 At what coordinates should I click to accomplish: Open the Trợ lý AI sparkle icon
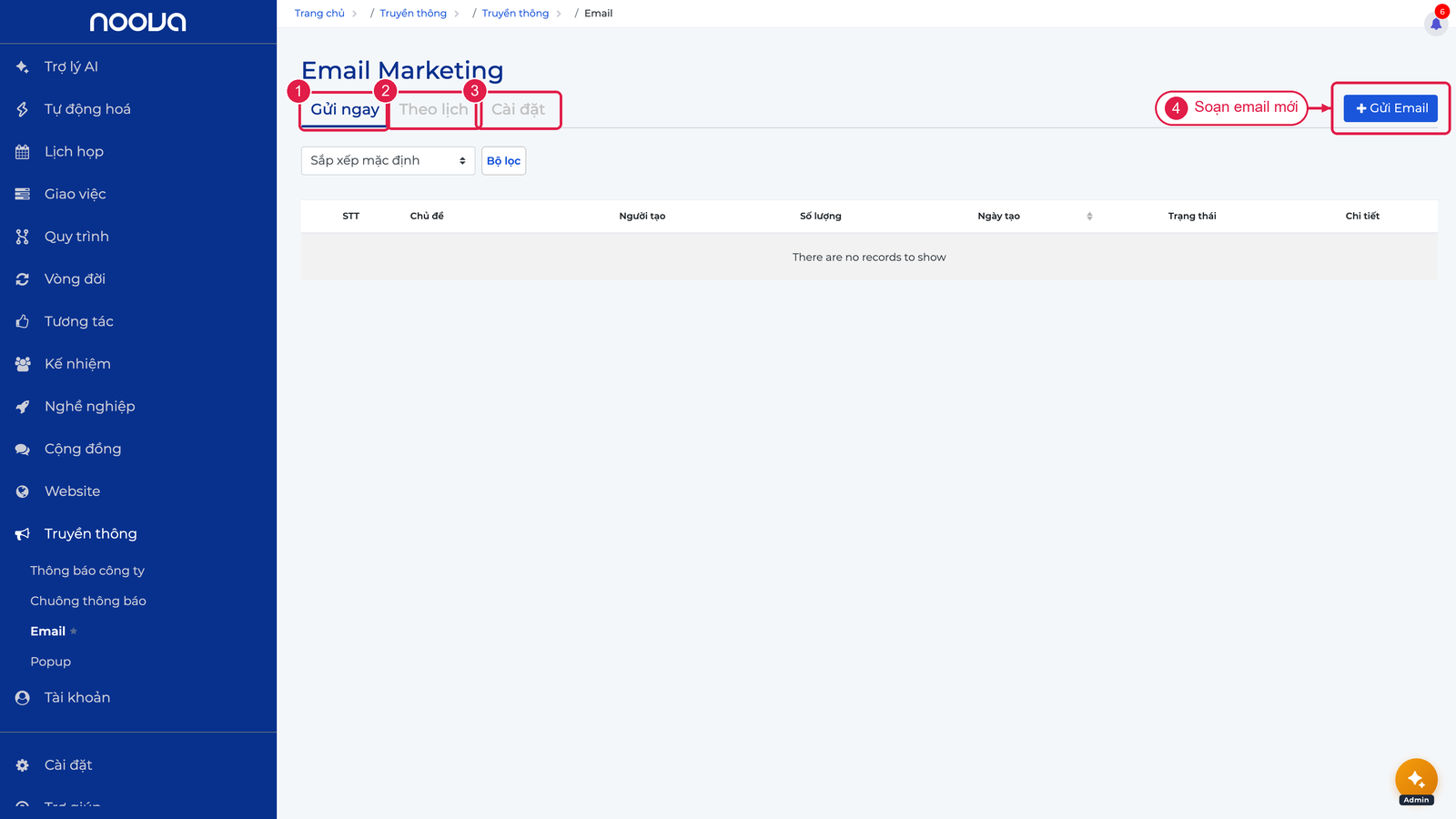[x=23, y=66]
